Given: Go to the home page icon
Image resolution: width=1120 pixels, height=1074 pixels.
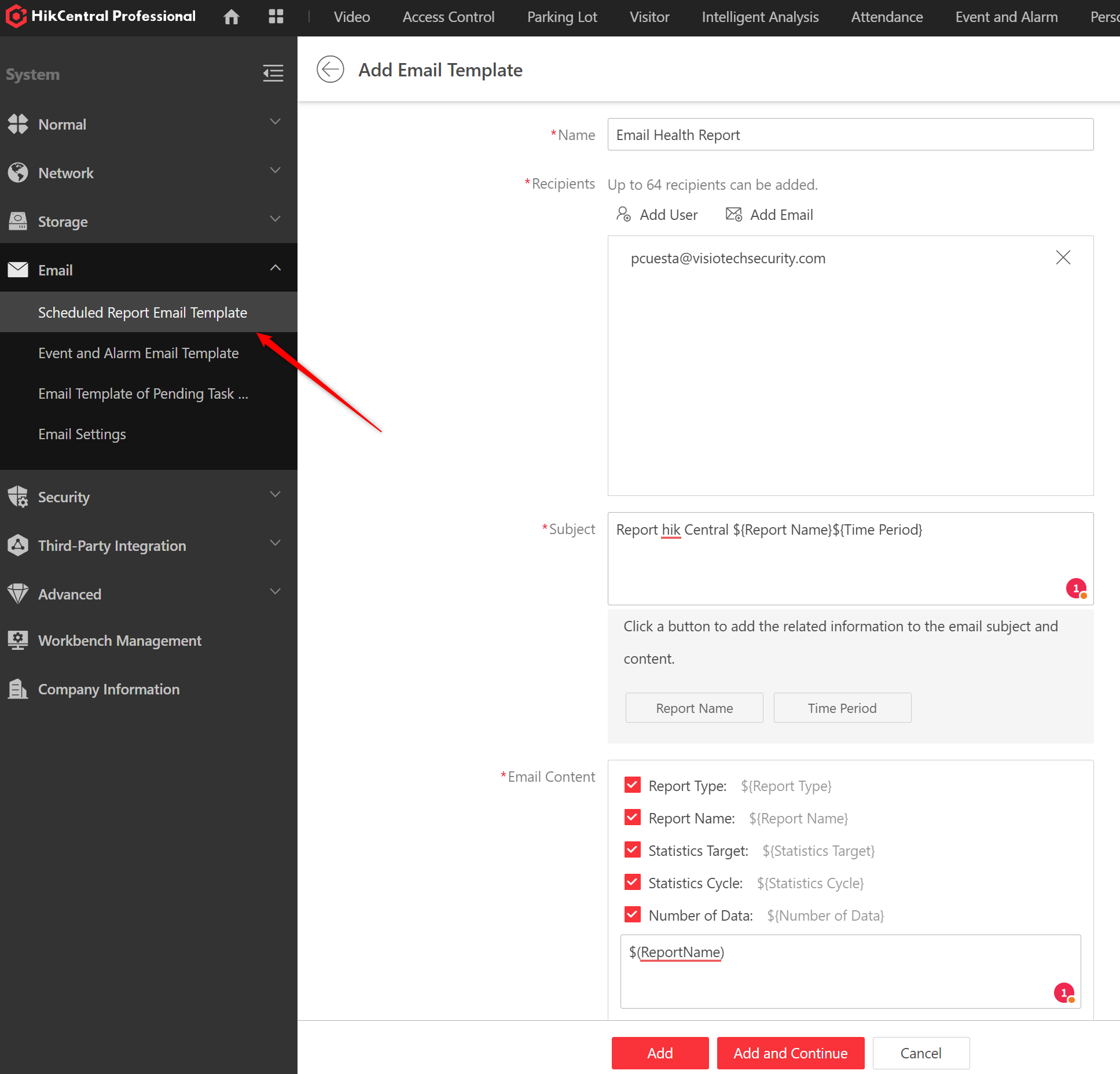Looking at the screenshot, I should [232, 17].
